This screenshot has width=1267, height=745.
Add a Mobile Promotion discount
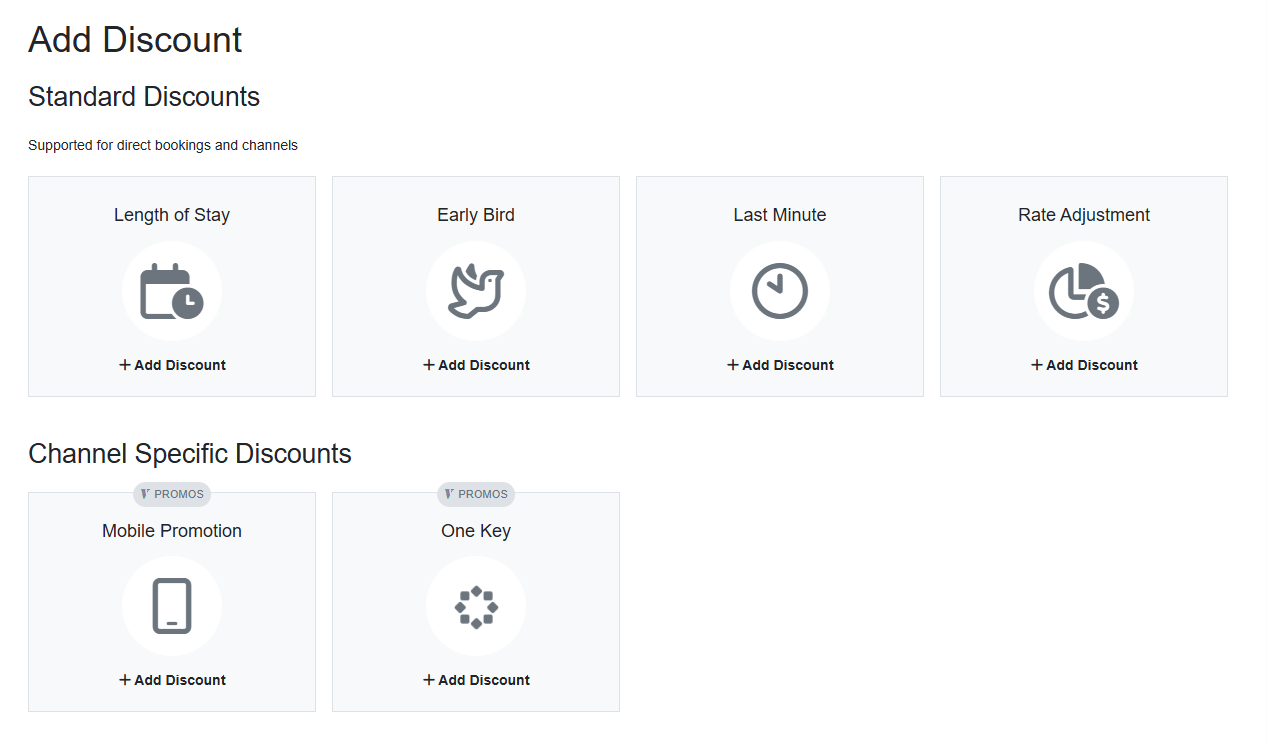pos(172,680)
